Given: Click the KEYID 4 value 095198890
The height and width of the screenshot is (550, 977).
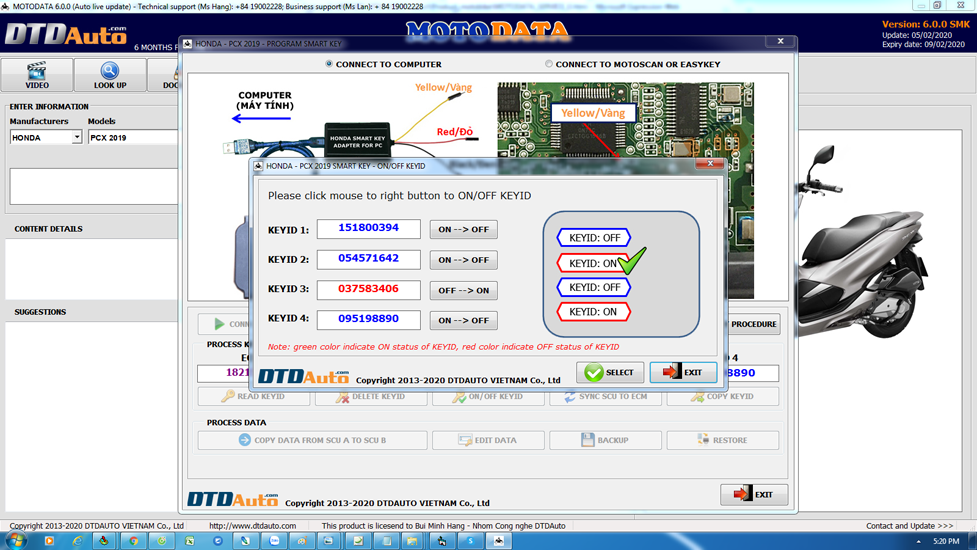Looking at the screenshot, I should click(x=368, y=320).
